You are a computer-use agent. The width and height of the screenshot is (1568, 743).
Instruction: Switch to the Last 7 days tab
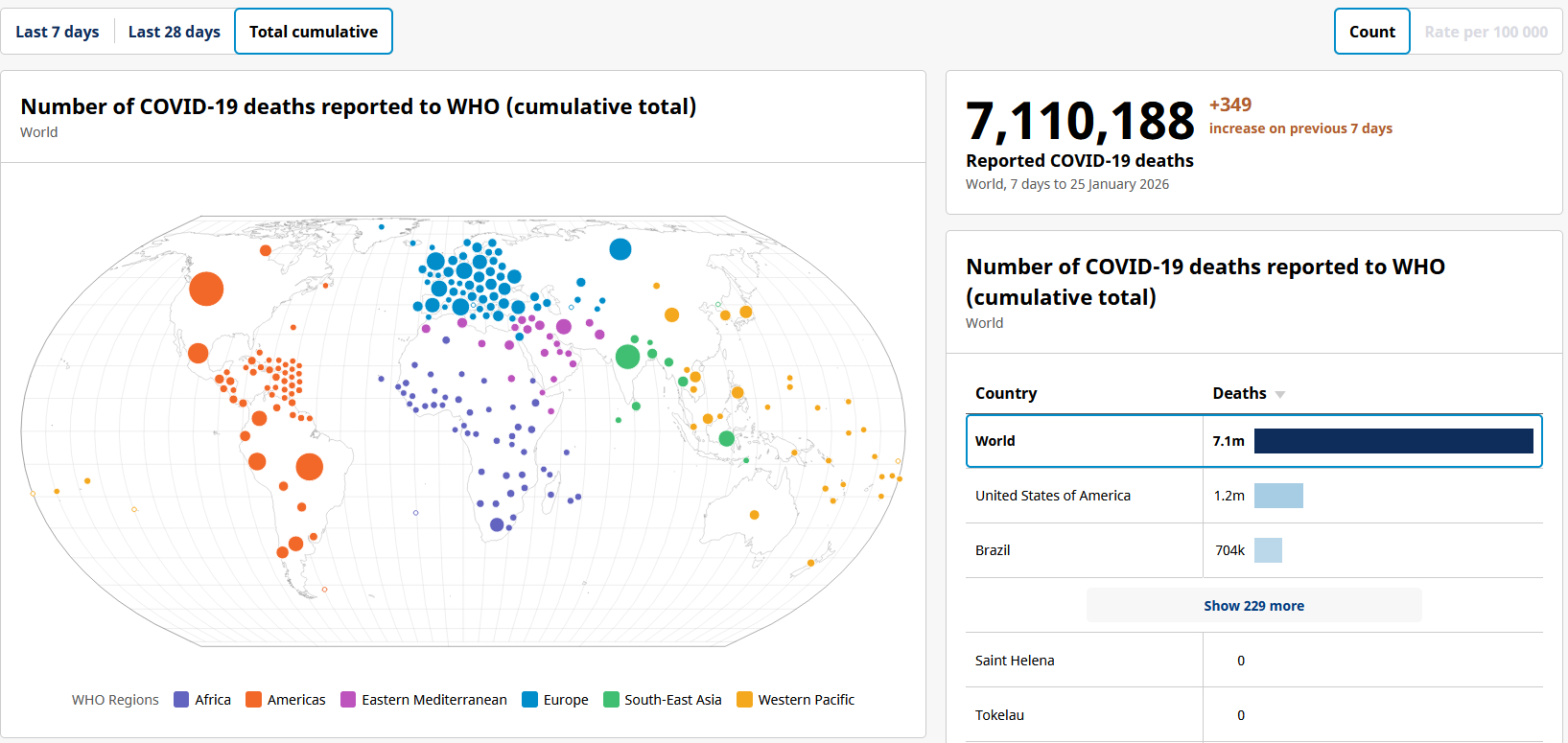click(58, 32)
